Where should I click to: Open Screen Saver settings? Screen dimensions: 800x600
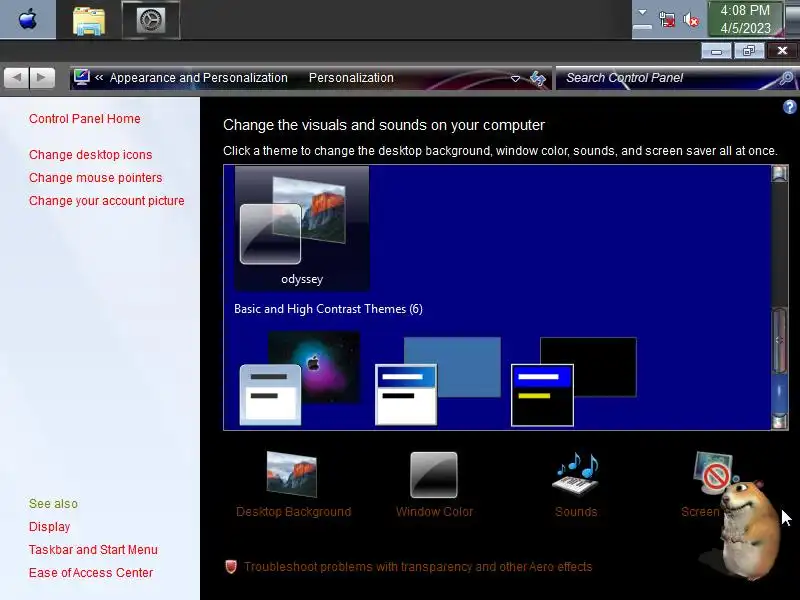coord(707,485)
